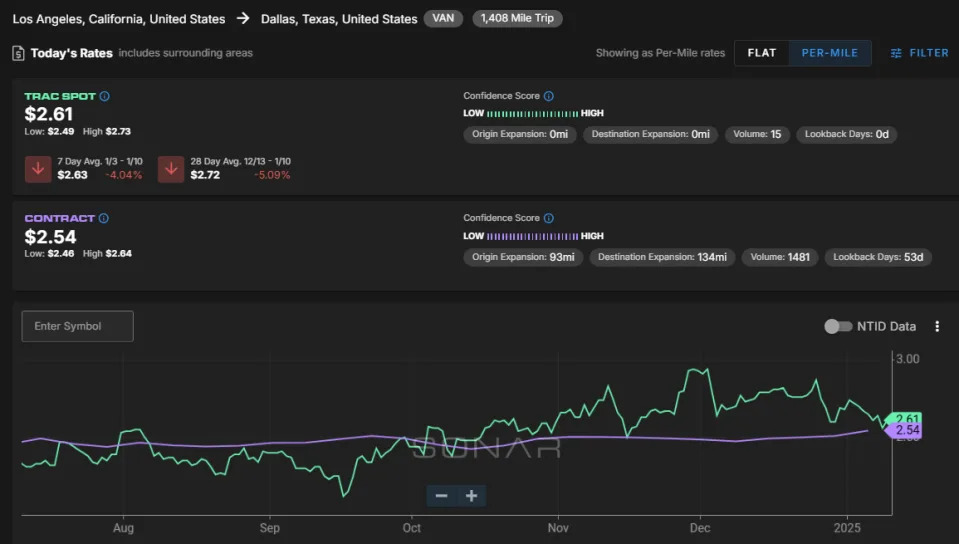The image size is (959, 544).
Task: Open the FILTER options
Action: tap(919, 53)
